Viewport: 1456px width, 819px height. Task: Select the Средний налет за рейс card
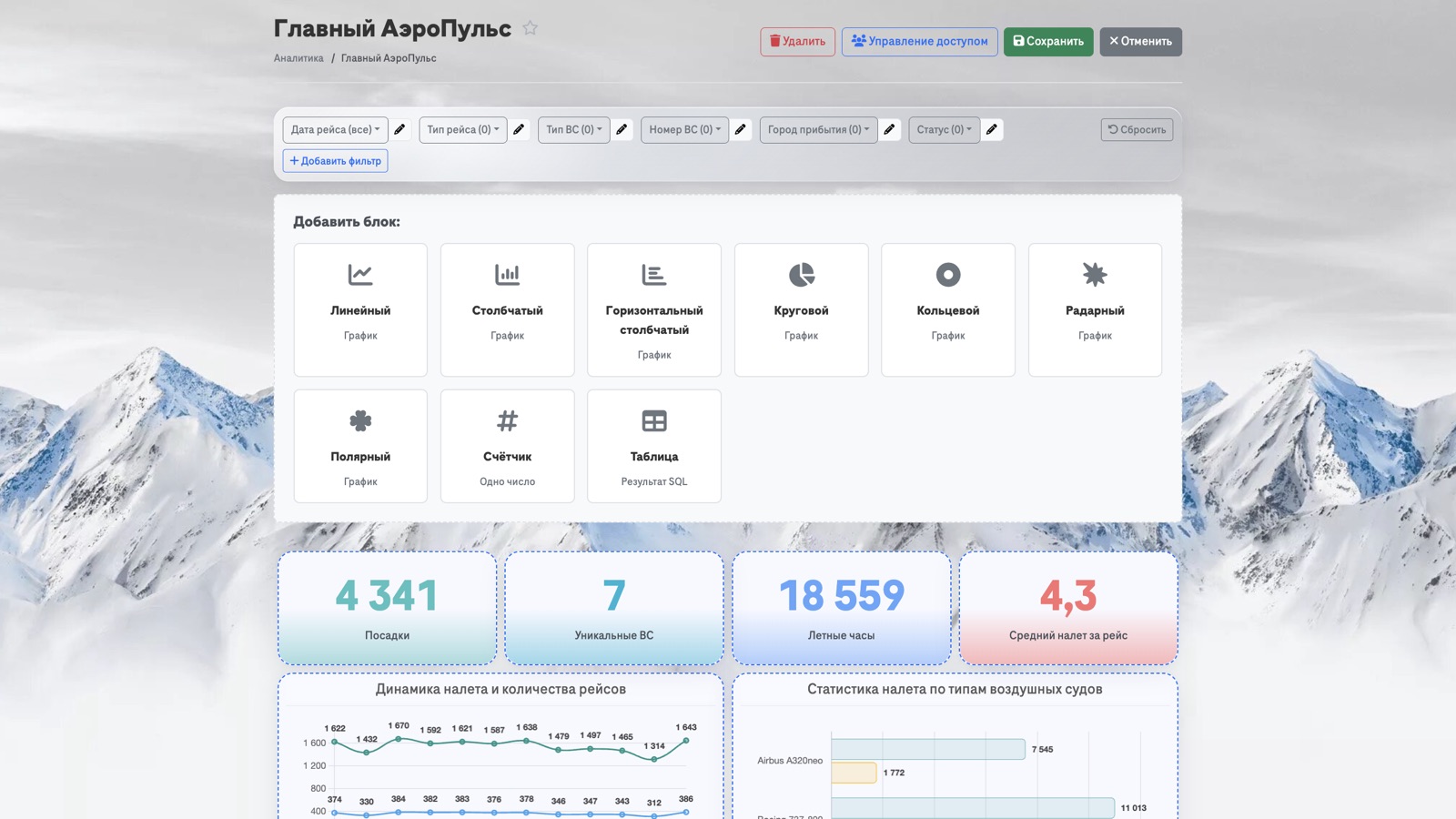(1068, 608)
